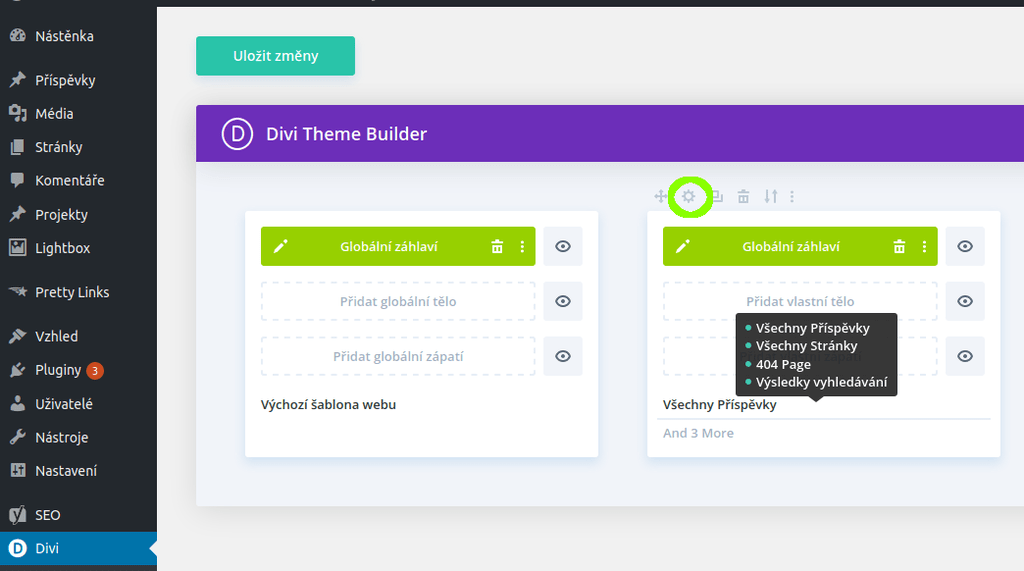1024x571 pixels.
Task: Click the Všechny Příspěvky template title
Action: pyautogui.click(x=720, y=404)
